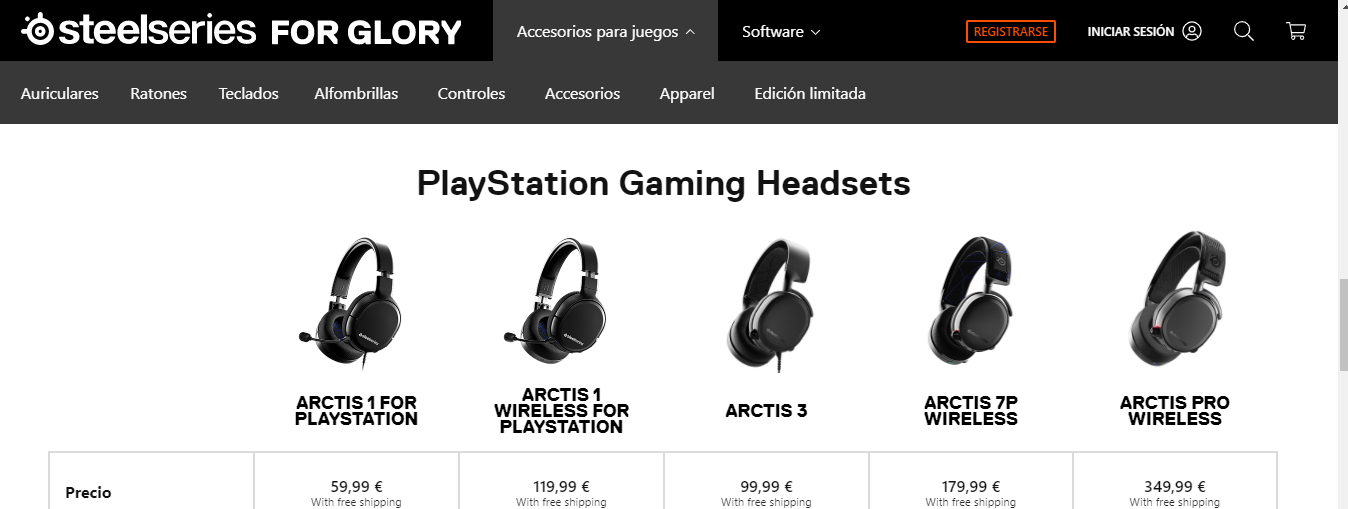
Task: Open the Auriculares category
Action: 60,93
